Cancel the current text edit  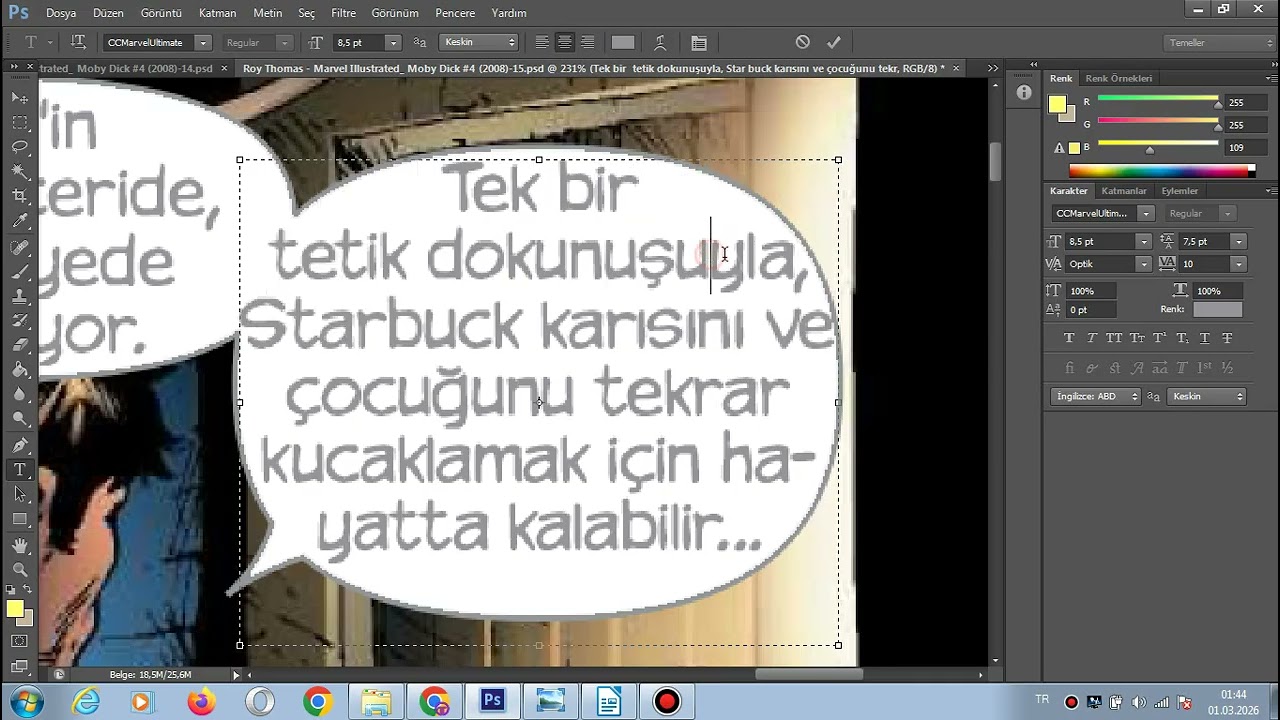tap(802, 42)
